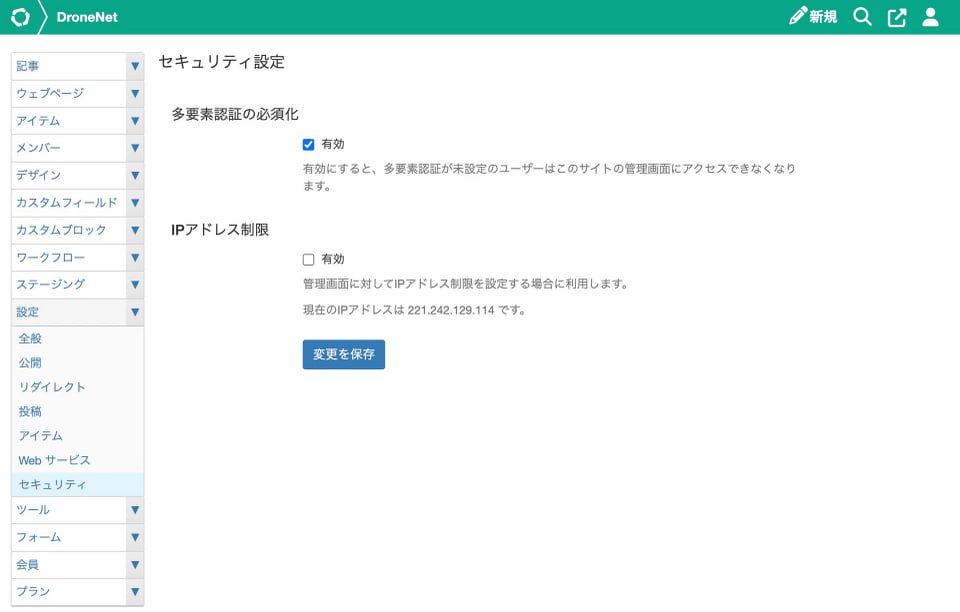Open the カスタムブロック sidebar menu
The height and width of the screenshot is (612, 960).
(x=69, y=230)
